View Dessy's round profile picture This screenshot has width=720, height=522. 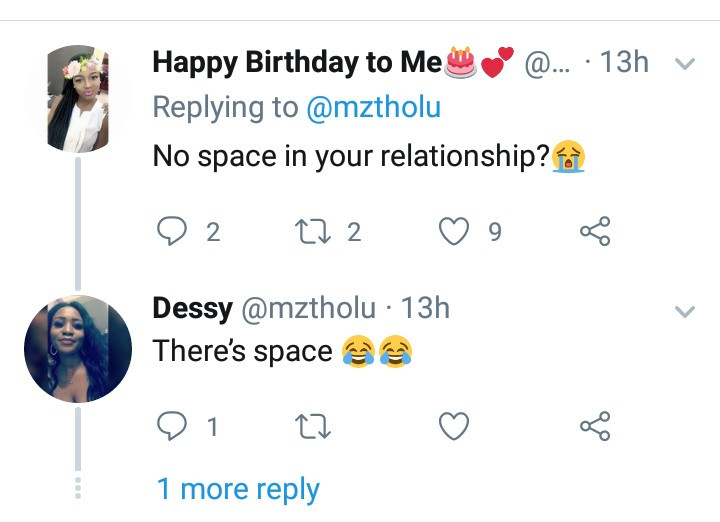click(x=77, y=348)
